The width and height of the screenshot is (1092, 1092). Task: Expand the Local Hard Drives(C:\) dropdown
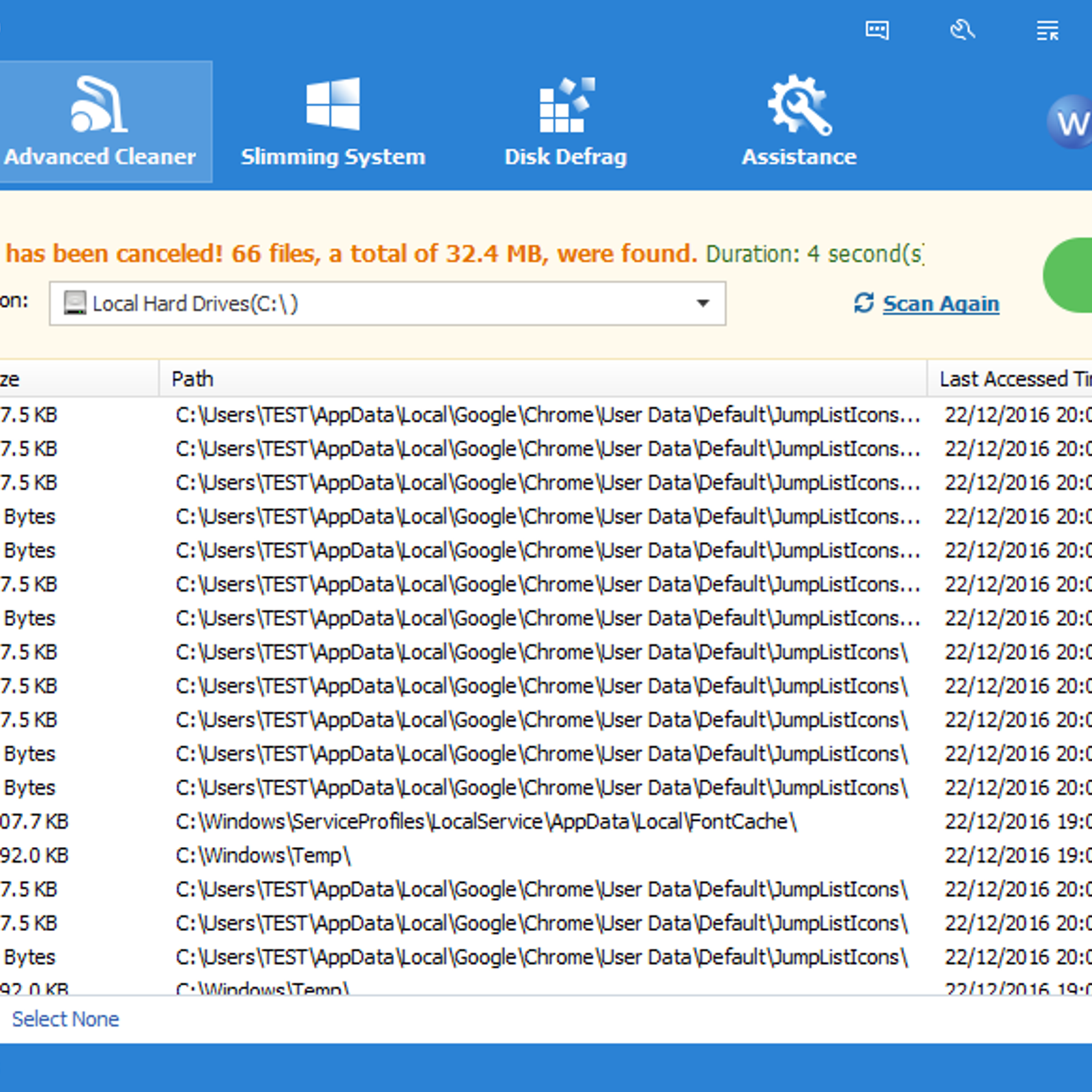point(387,303)
